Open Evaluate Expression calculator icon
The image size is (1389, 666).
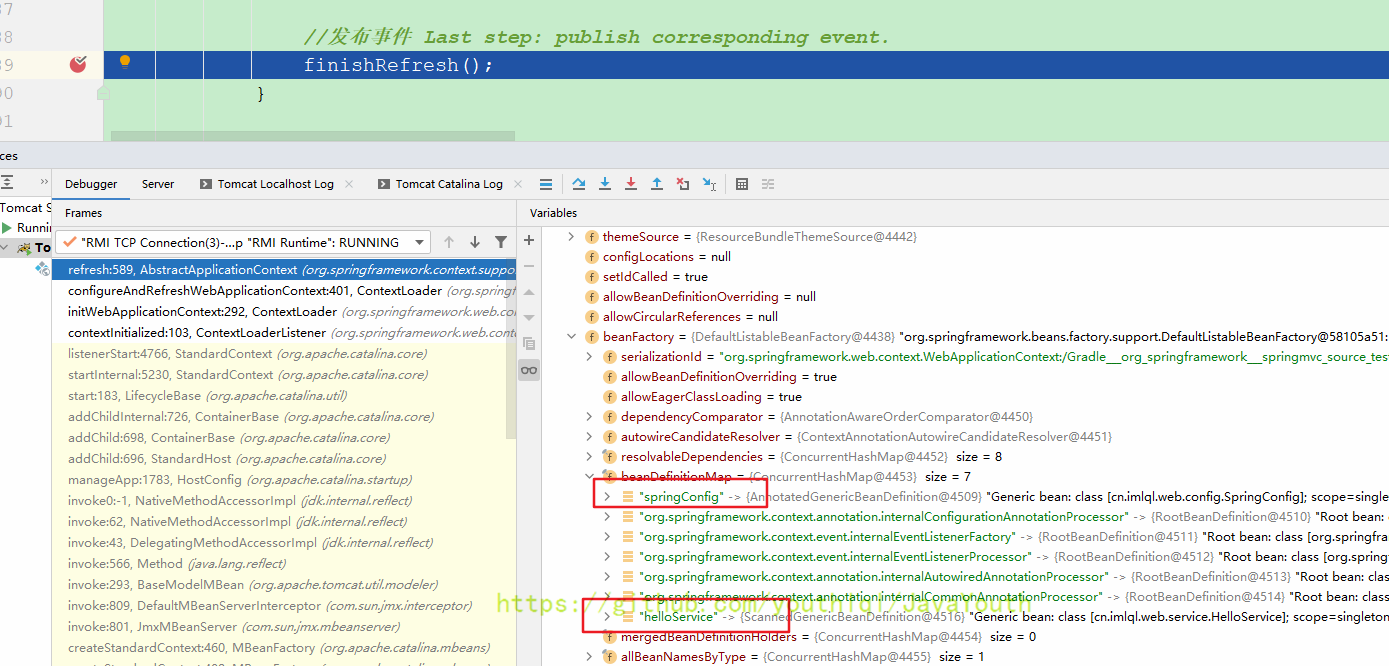pyautogui.click(x=742, y=184)
